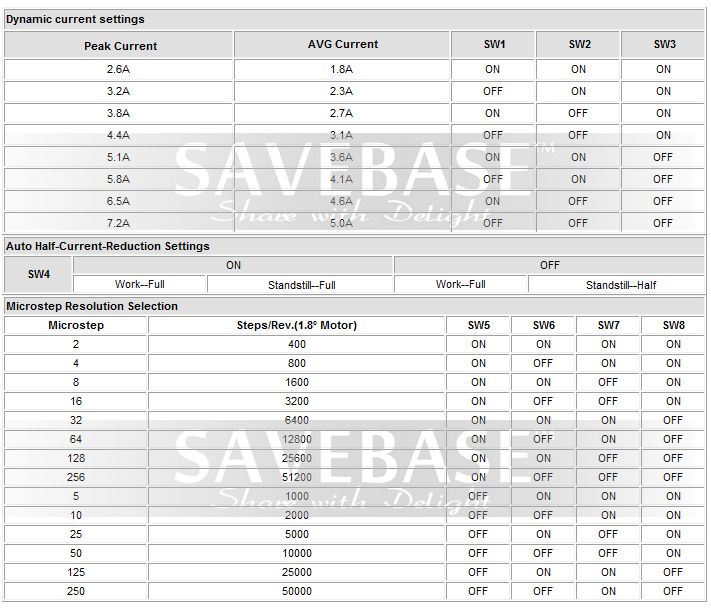Select the Microstep column header
711x612 pixels.
(76, 325)
